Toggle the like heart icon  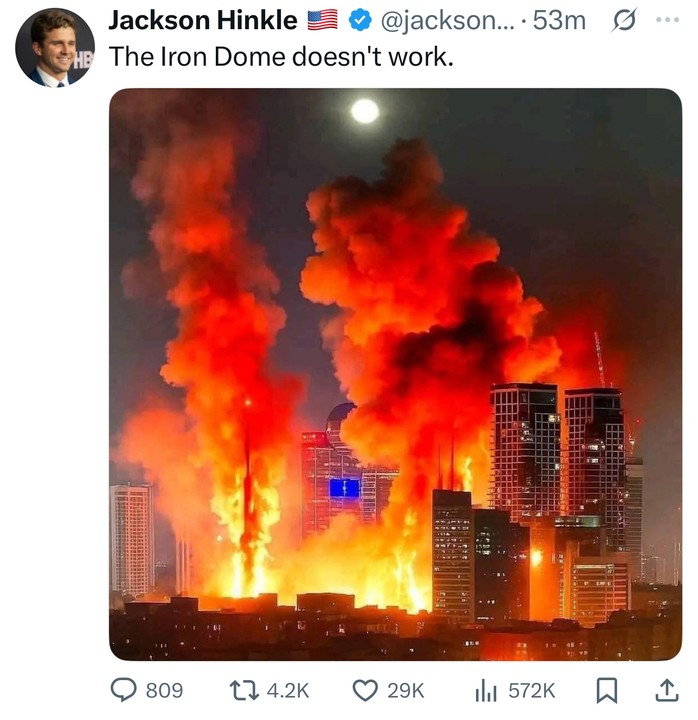[x=367, y=691]
